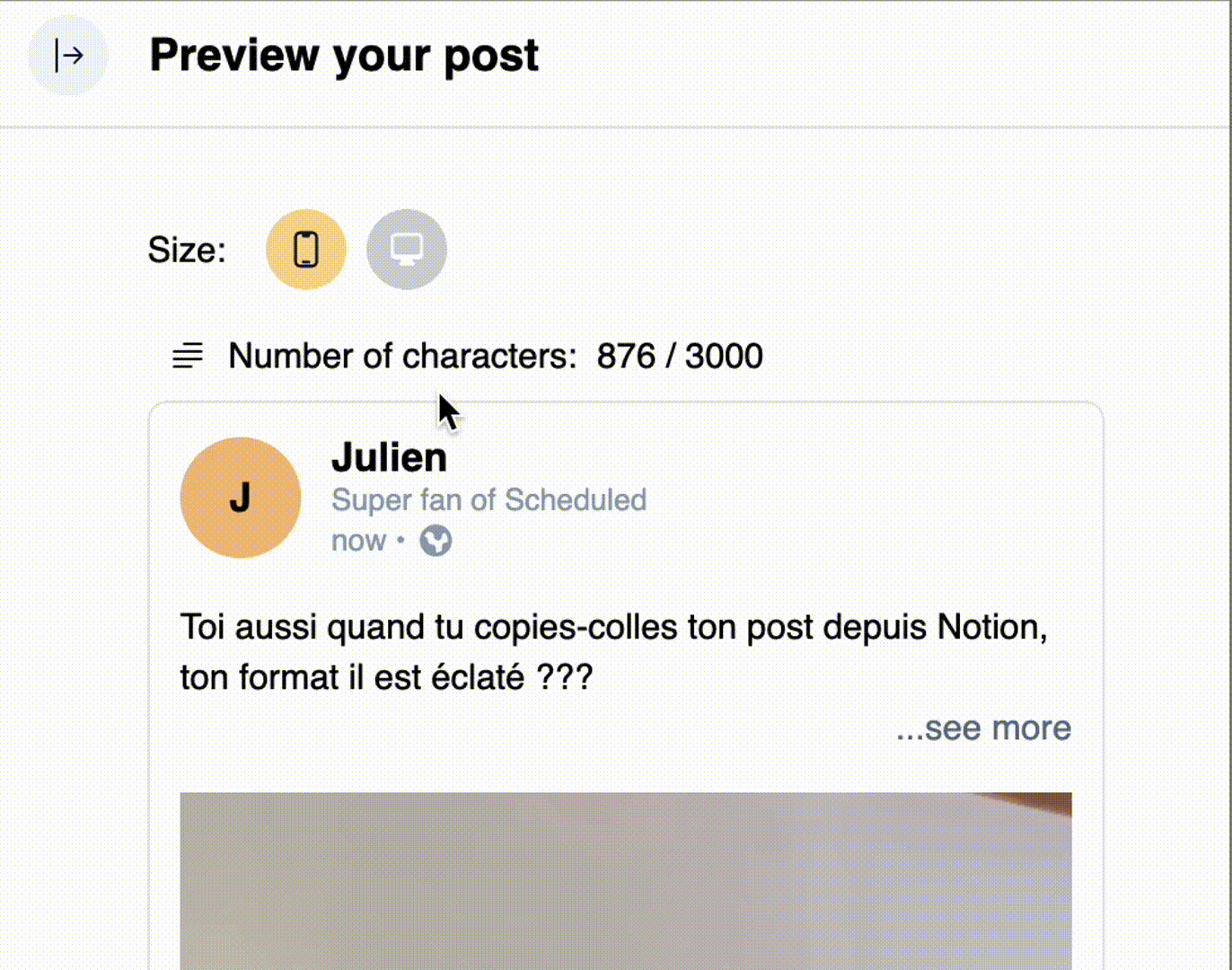This screenshot has width=1232, height=970.
Task: Click the "Size:" label
Action: (x=187, y=250)
